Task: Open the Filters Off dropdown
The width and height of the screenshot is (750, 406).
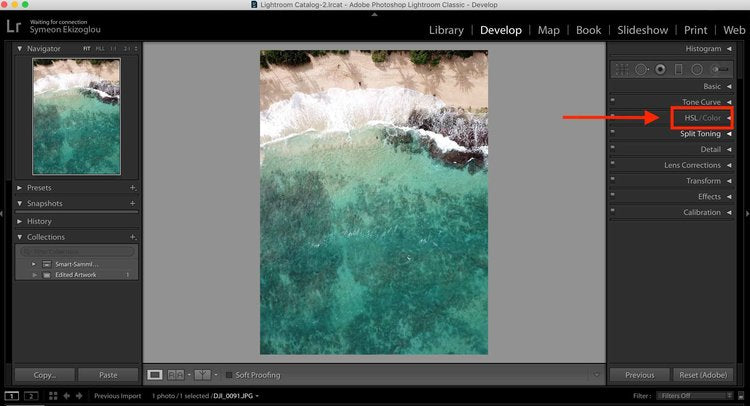Action: pyautogui.click(x=695, y=396)
